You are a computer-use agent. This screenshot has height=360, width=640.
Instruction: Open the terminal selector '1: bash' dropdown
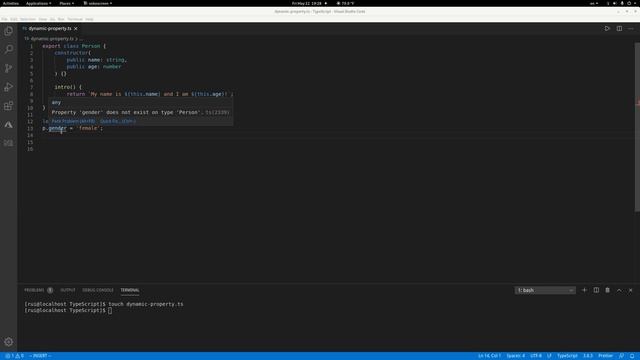click(545, 290)
